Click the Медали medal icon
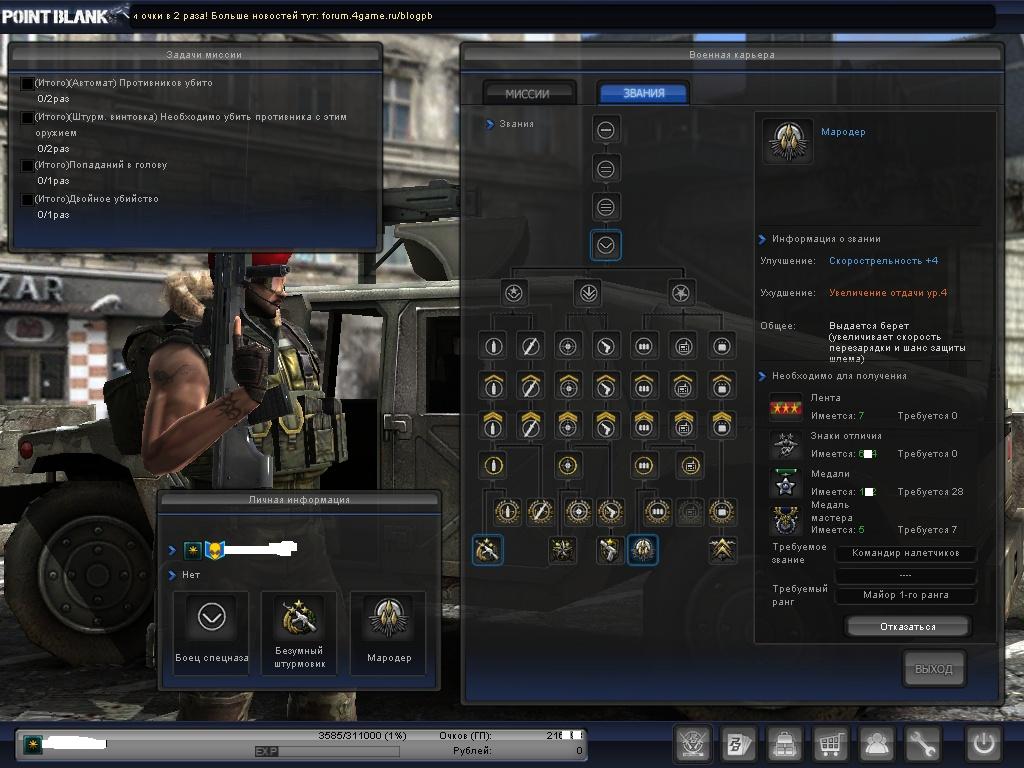 (786, 484)
